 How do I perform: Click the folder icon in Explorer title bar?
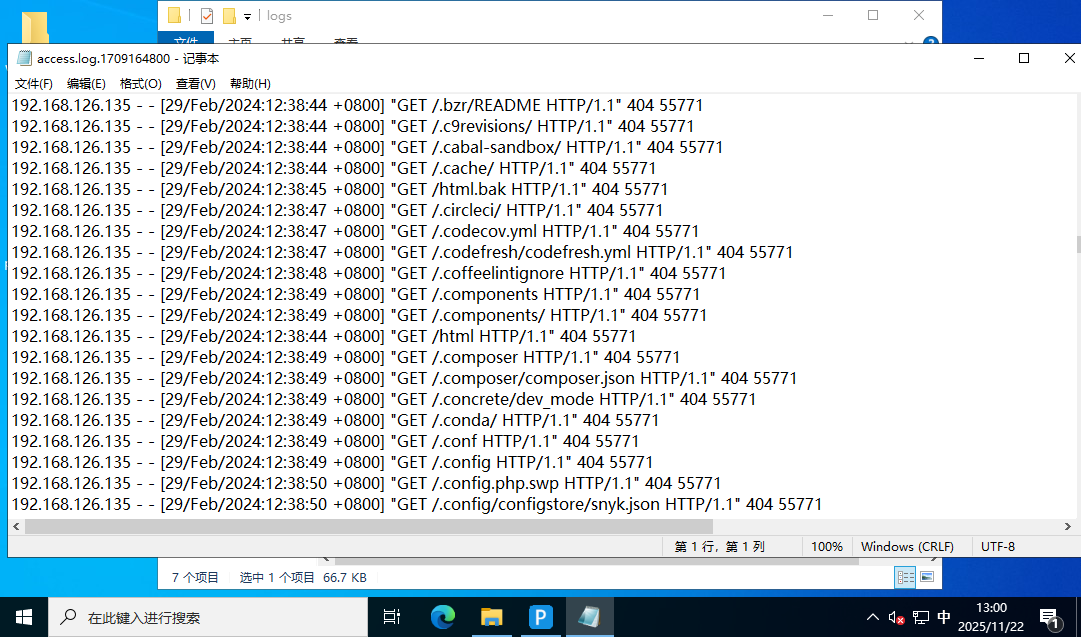[174, 15]
